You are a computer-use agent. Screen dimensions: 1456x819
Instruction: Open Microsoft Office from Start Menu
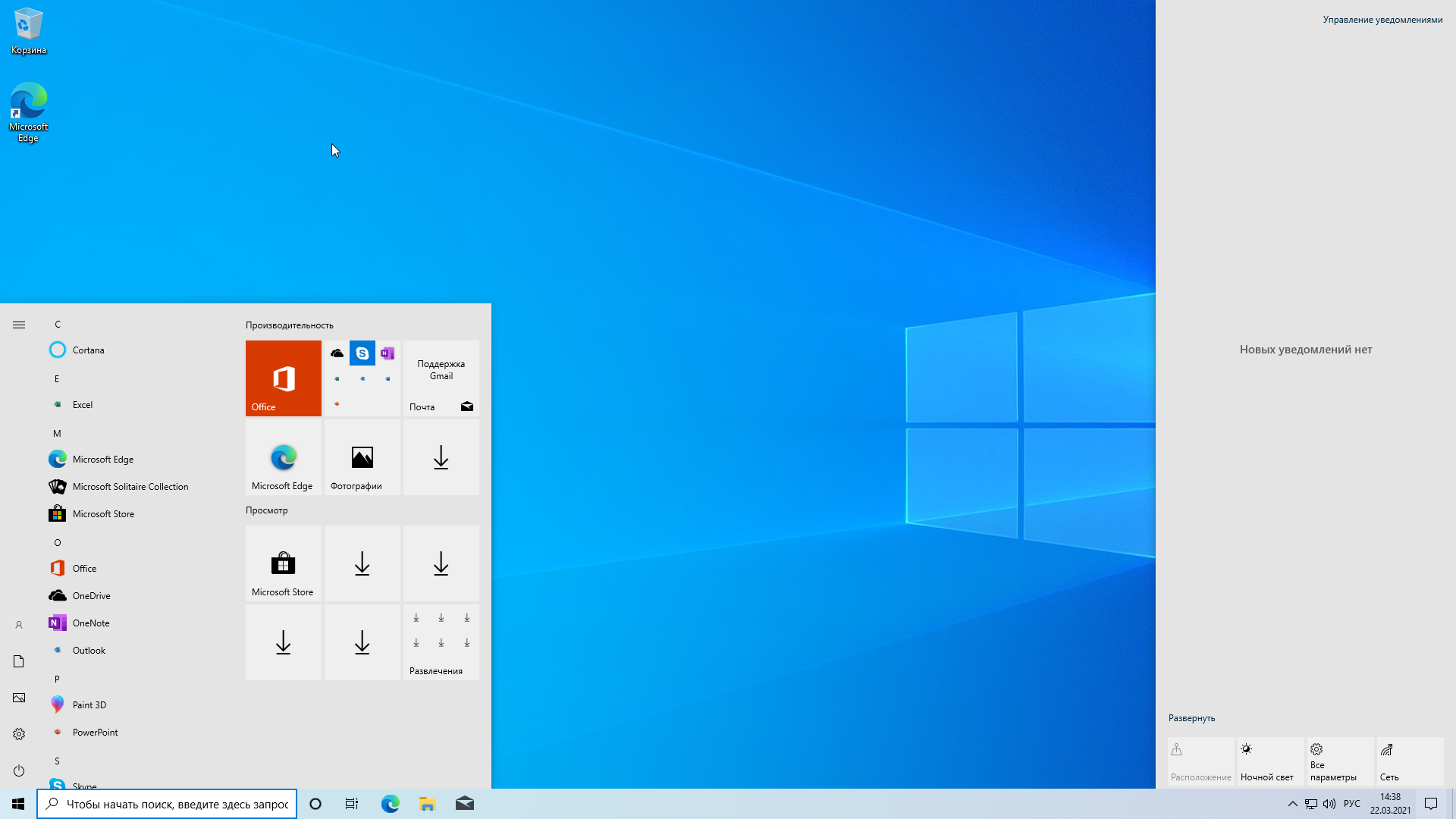(x=84, y=568)
